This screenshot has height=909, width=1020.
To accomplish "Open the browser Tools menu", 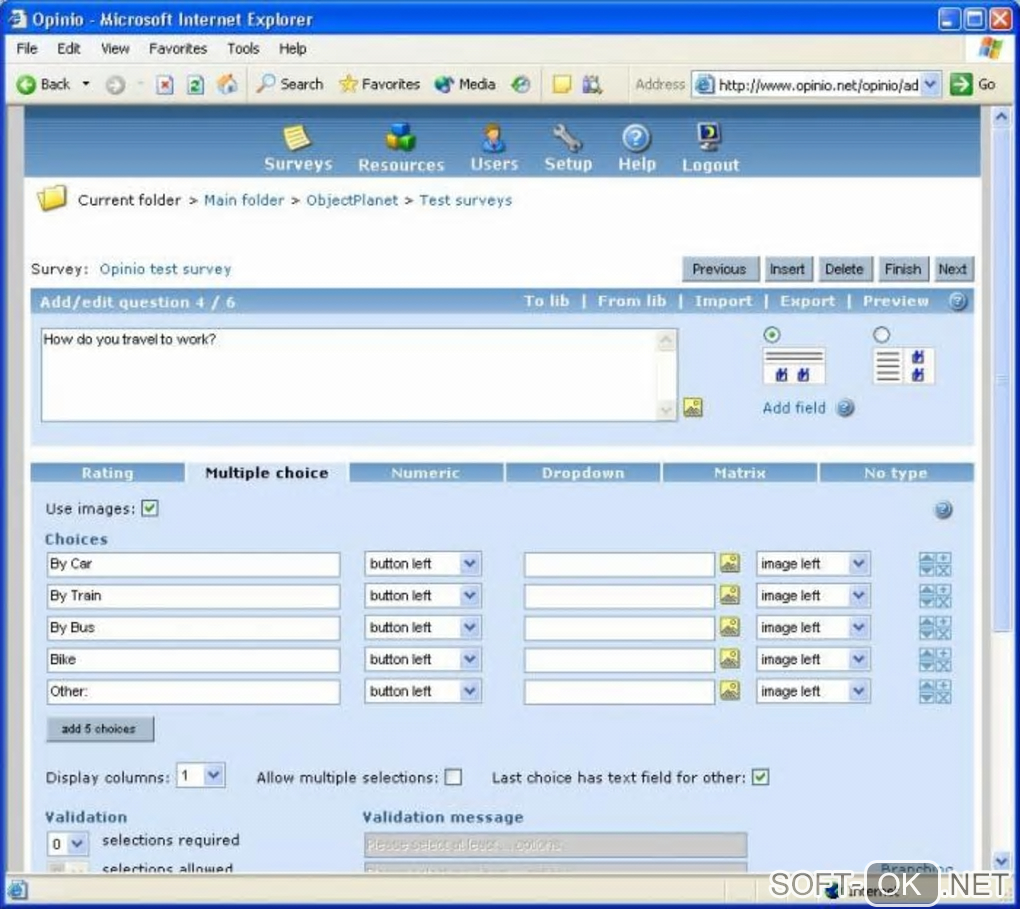I will pos(243,49).
